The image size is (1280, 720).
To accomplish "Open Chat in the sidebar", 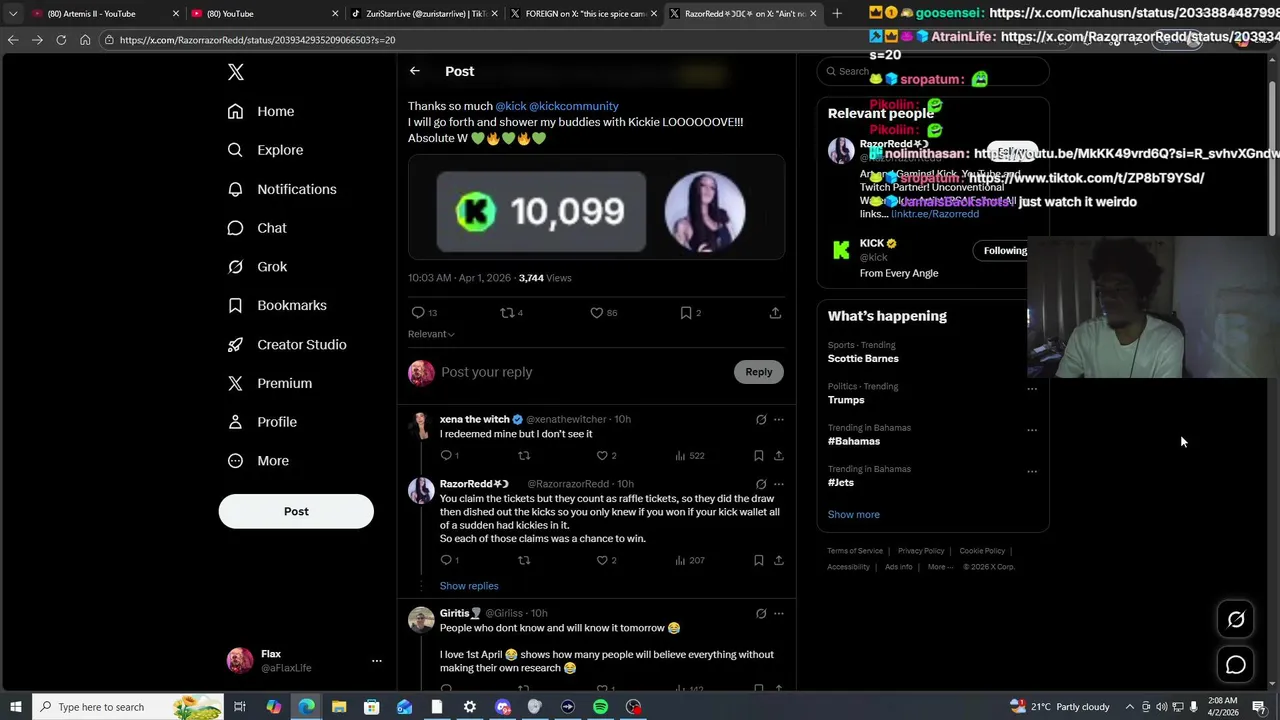I will pyautogui.click(x=257, y=228).
